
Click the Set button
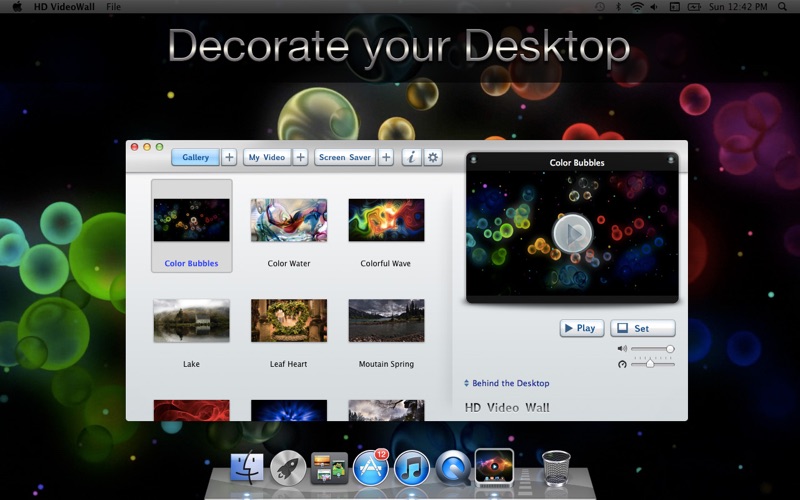click(642, 328)
